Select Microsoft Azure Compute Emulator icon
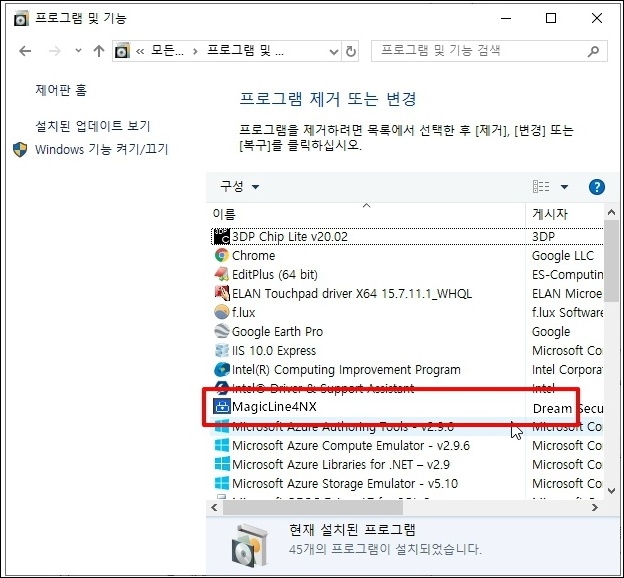 pos(222,445)
